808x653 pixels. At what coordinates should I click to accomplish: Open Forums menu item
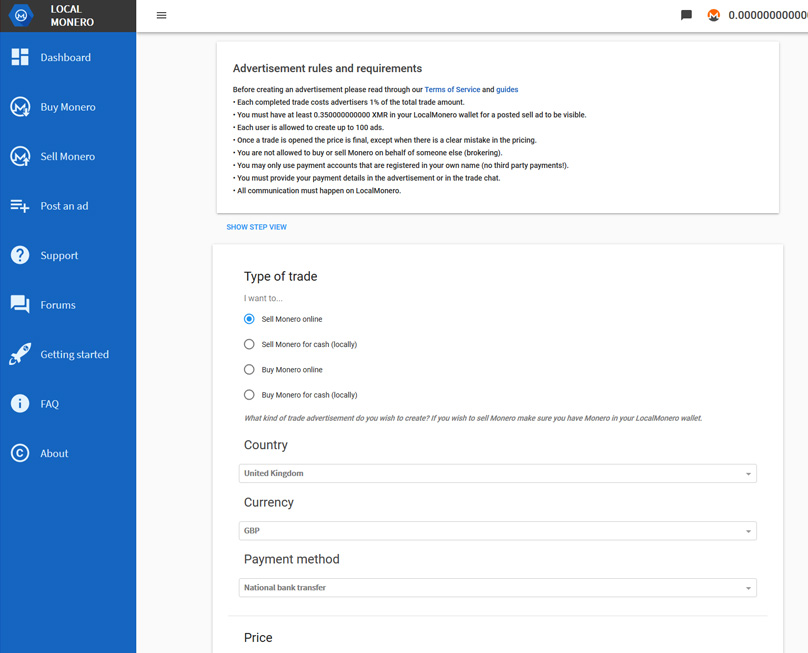(58, 305)
